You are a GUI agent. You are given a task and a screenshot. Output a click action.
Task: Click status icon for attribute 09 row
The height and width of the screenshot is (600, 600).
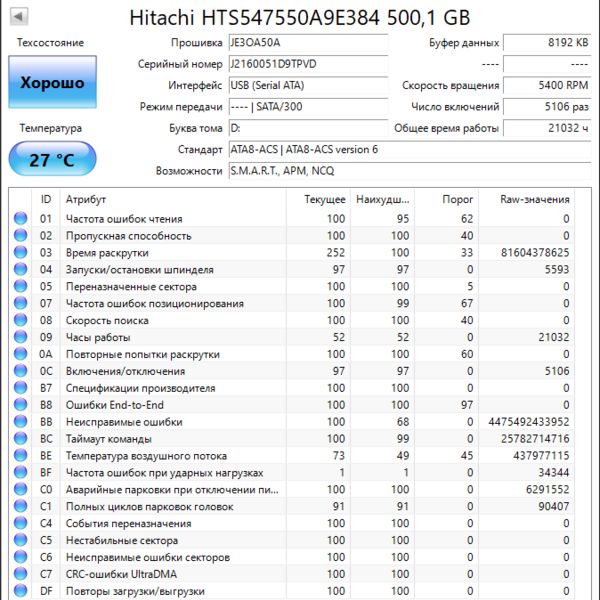tap(21, 337)
